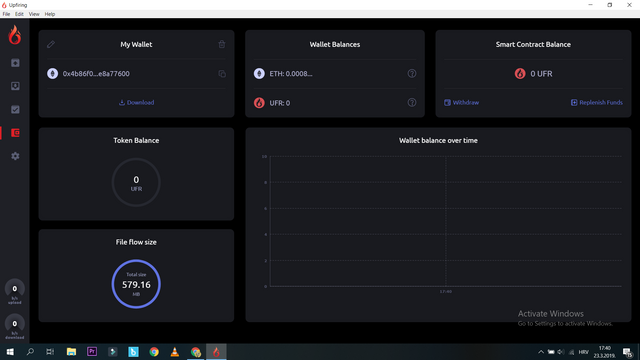
Task: Open the upload files sidebar icon
Action: 15,63
